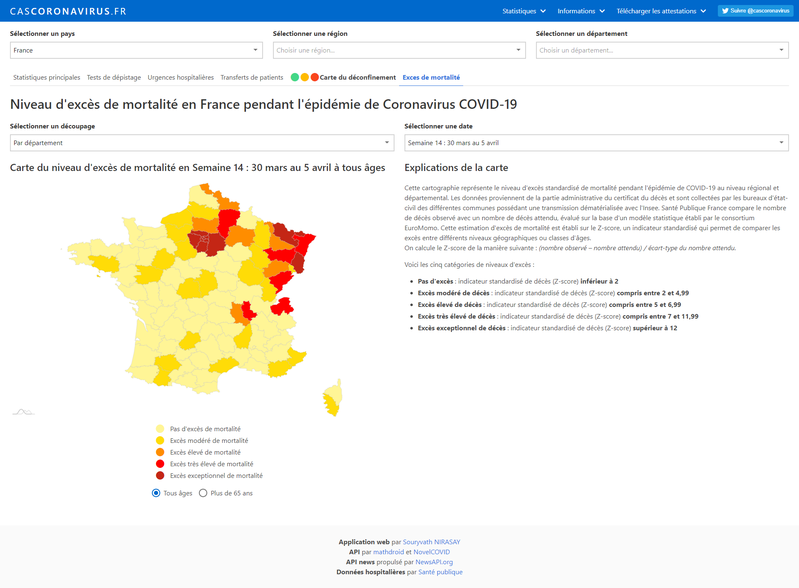Open the 'Choisir une région' dropdown
This screenshot has height=588, width=799.
point(399,50)
